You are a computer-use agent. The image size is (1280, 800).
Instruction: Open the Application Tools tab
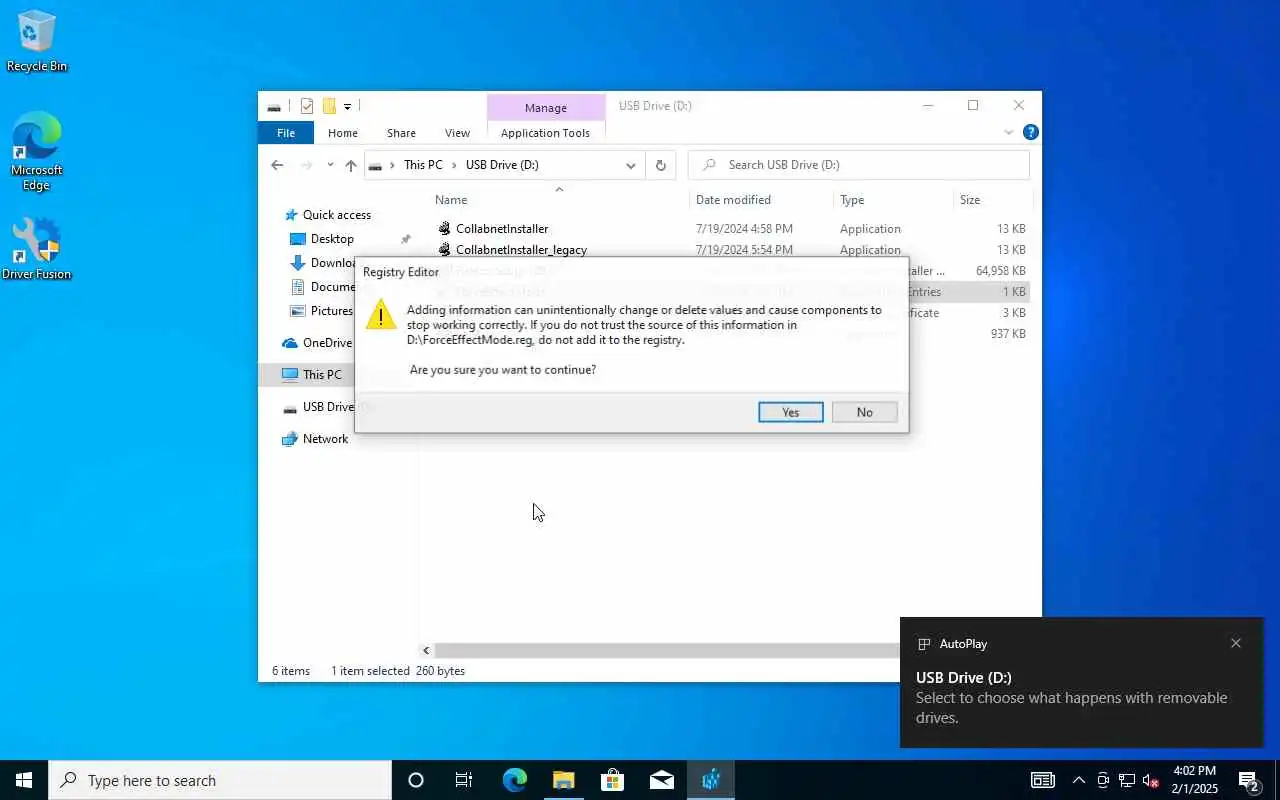pyautogui.click(x=545, y=133)
